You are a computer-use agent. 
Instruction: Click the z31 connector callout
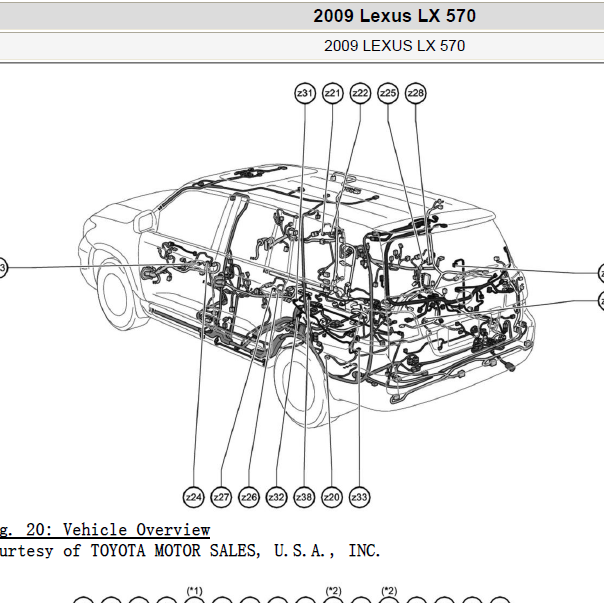[x=305, y=93]
